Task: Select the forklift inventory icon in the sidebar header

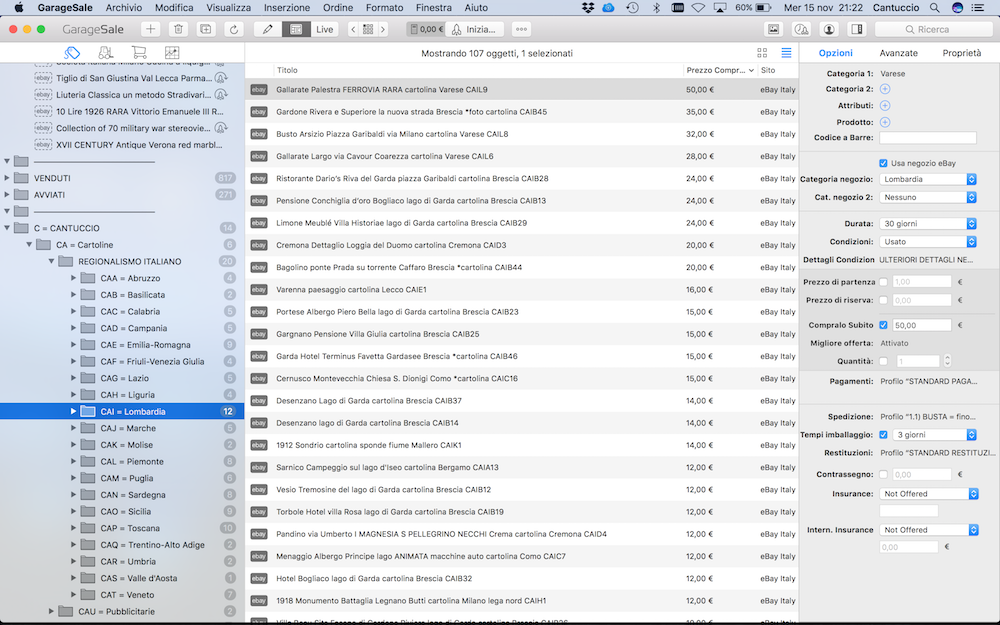Action: click(x=106, y=53)
